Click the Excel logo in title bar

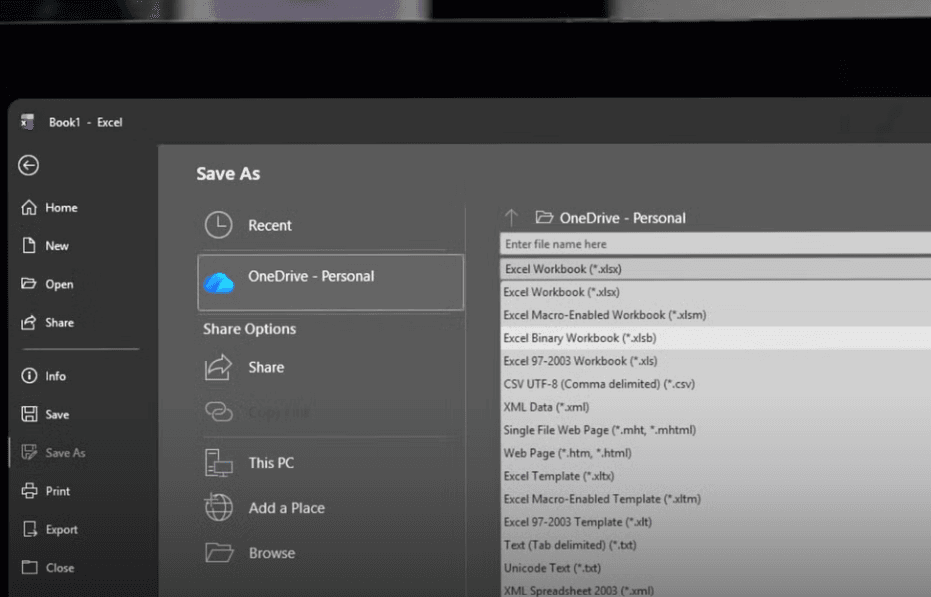coord(27,121)
